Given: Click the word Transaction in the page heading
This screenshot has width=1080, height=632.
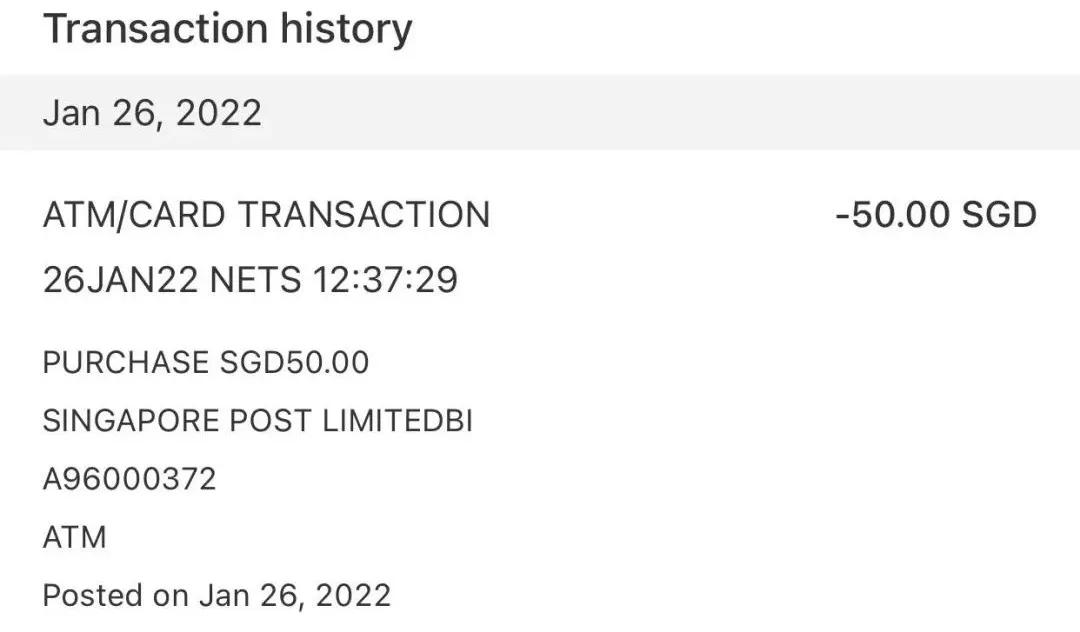Looking at the screenshot, I should (x=133, y=30).
